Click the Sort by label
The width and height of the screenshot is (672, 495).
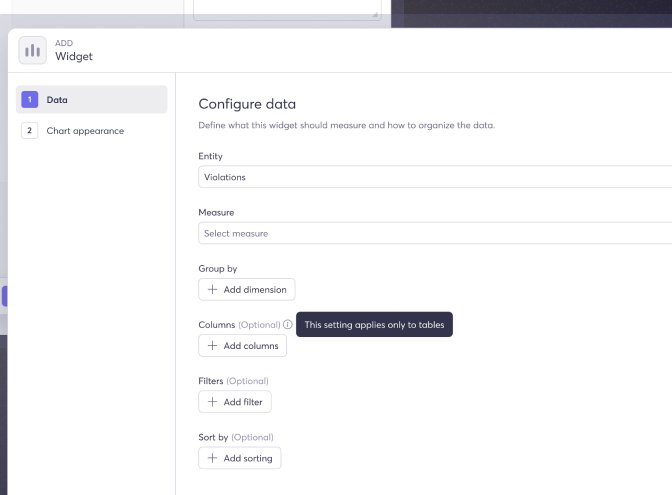(x=213, y=437)
